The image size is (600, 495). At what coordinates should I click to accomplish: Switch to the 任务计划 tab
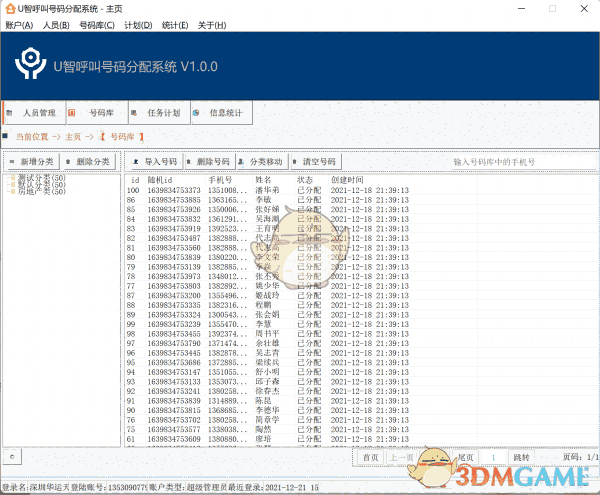[x=160, y=113]
